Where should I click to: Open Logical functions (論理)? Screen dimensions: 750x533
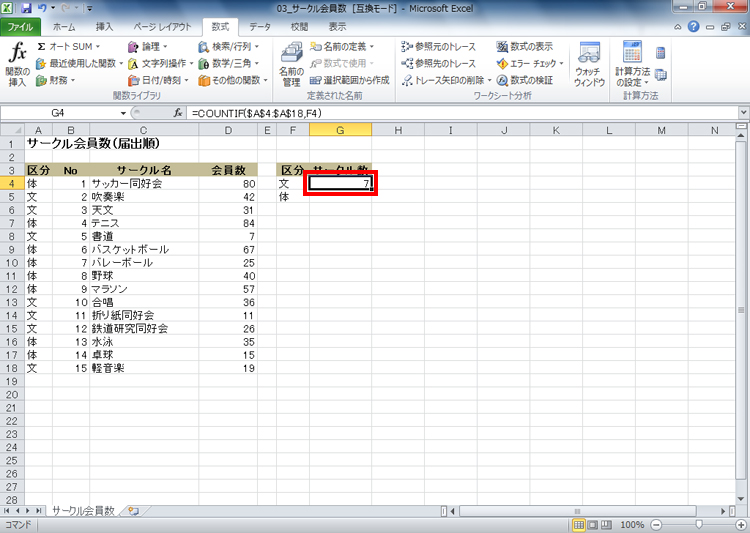click(148, 46)
